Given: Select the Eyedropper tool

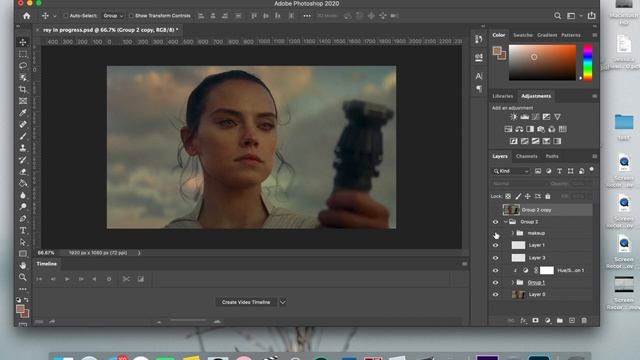Looking at the screenshot, I should (23, 112).
